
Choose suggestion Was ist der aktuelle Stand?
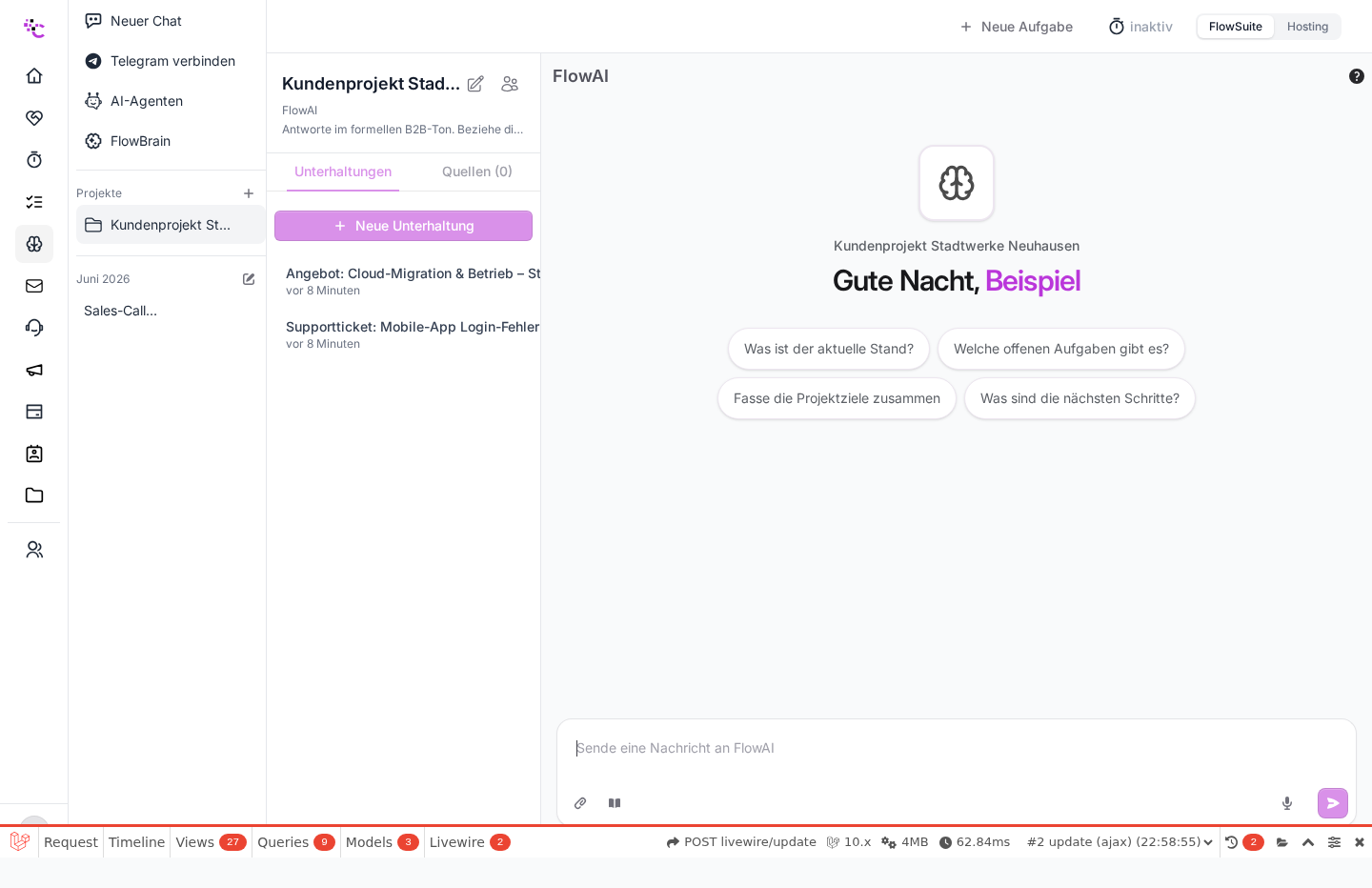(829, 349)
